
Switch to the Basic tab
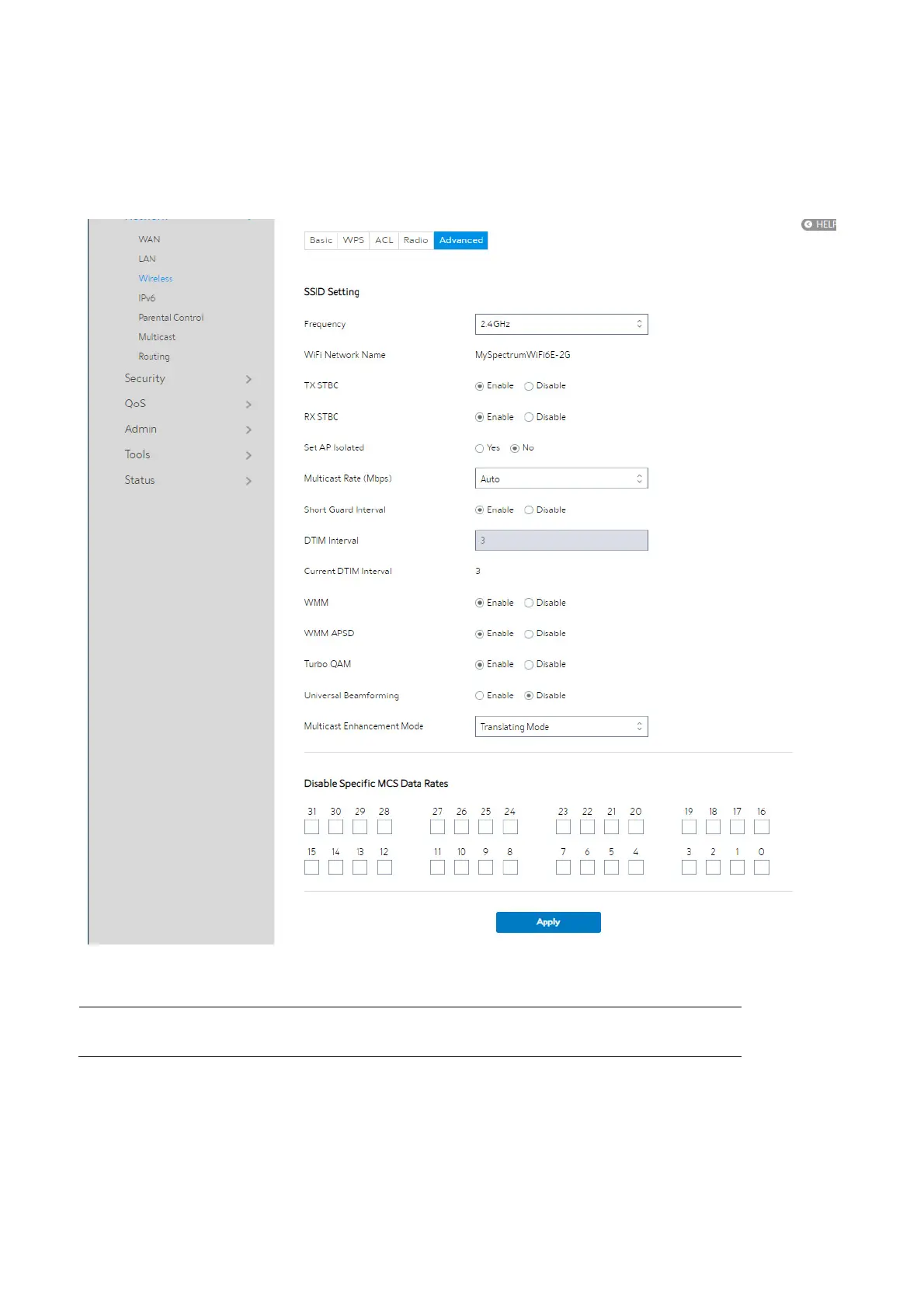tap(321, 241)
